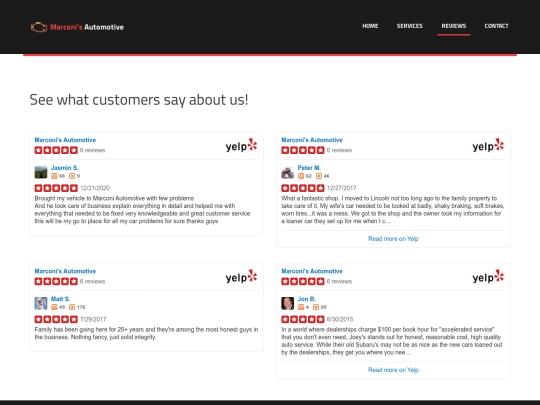Click review text starting 'What a fantastic shop'

393,210
